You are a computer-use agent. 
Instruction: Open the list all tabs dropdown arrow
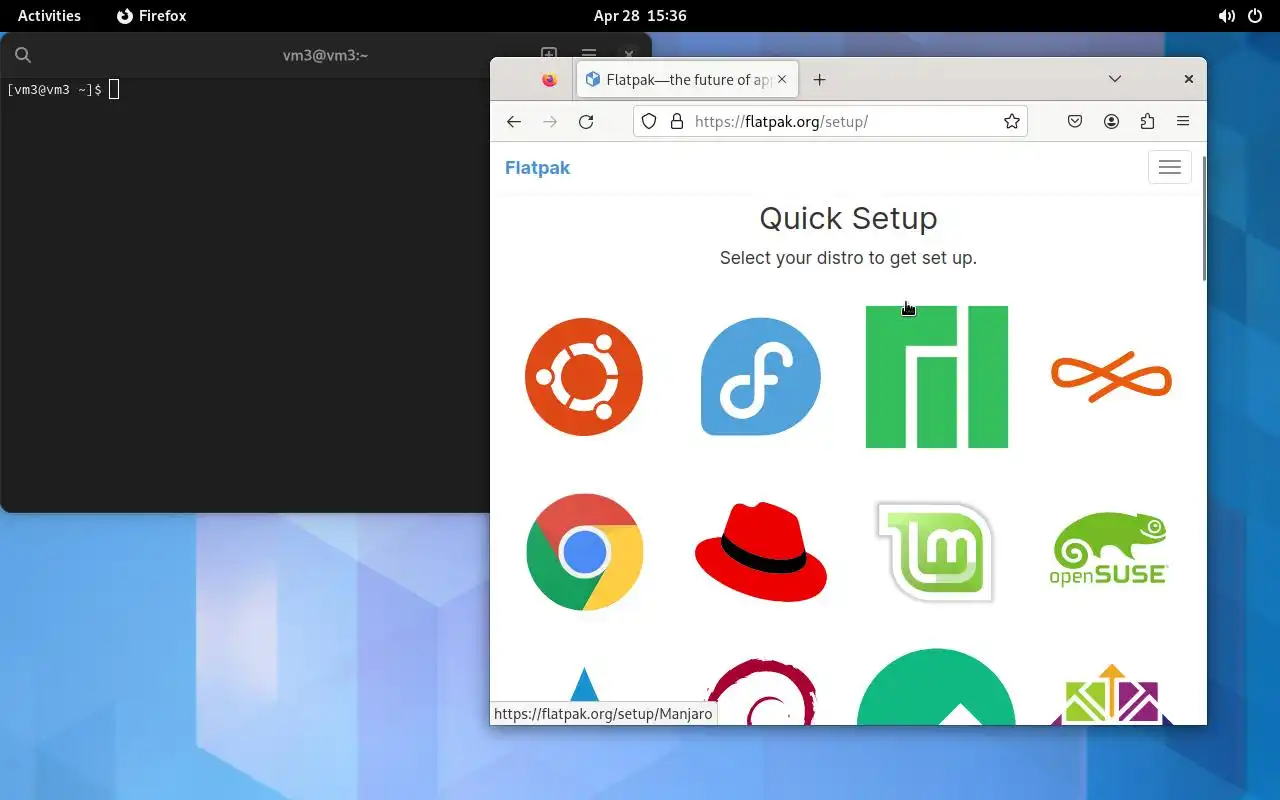pos(1115,79)
